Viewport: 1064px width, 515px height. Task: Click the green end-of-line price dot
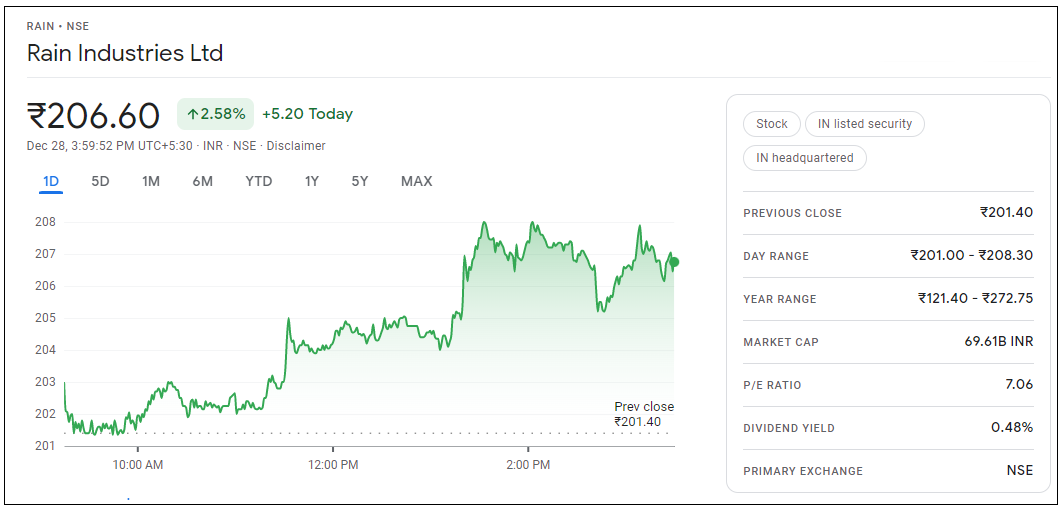coord(674,262)
